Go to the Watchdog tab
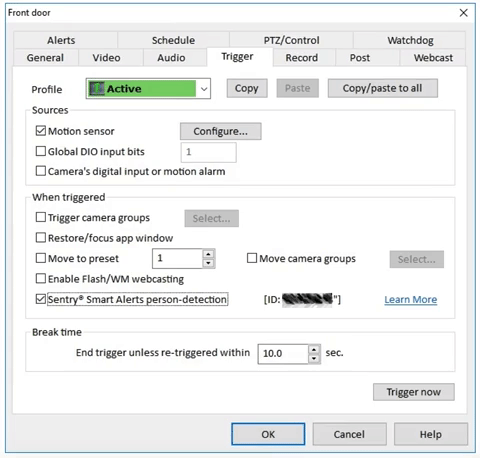The width and height of the screenshot is (480, 458). [410, 40]
